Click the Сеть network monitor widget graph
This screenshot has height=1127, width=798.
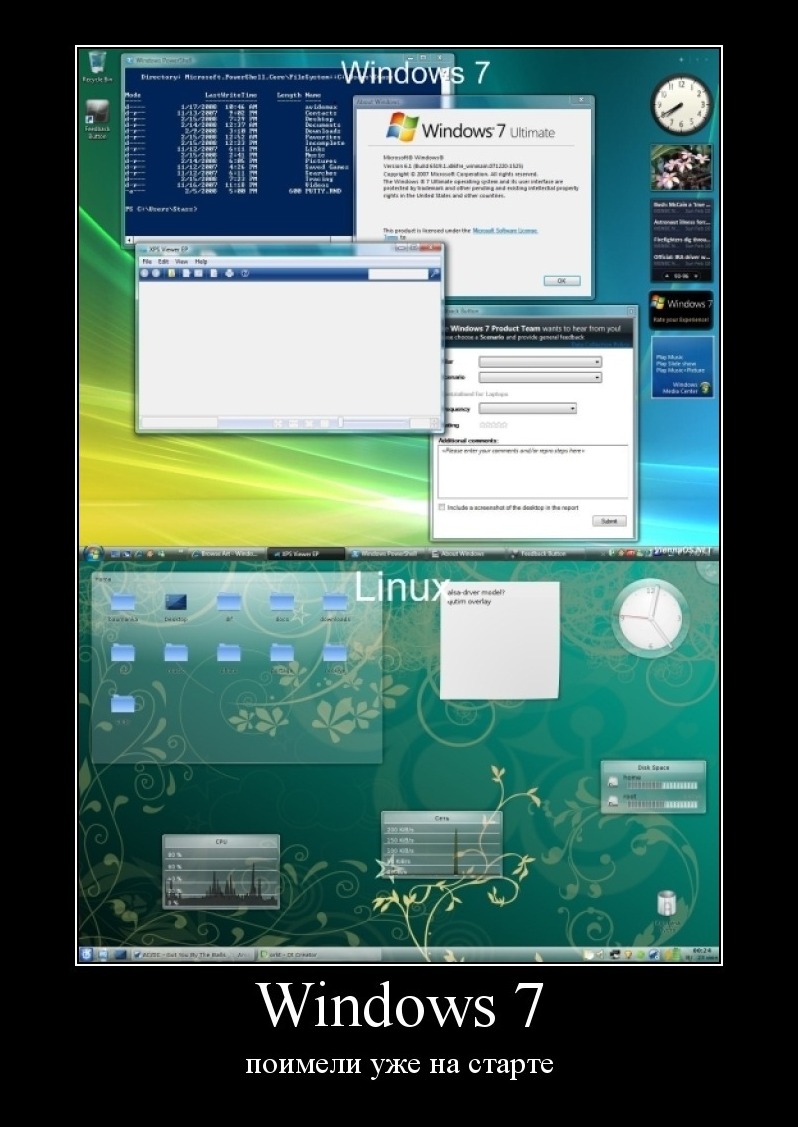tap(441, 849)
